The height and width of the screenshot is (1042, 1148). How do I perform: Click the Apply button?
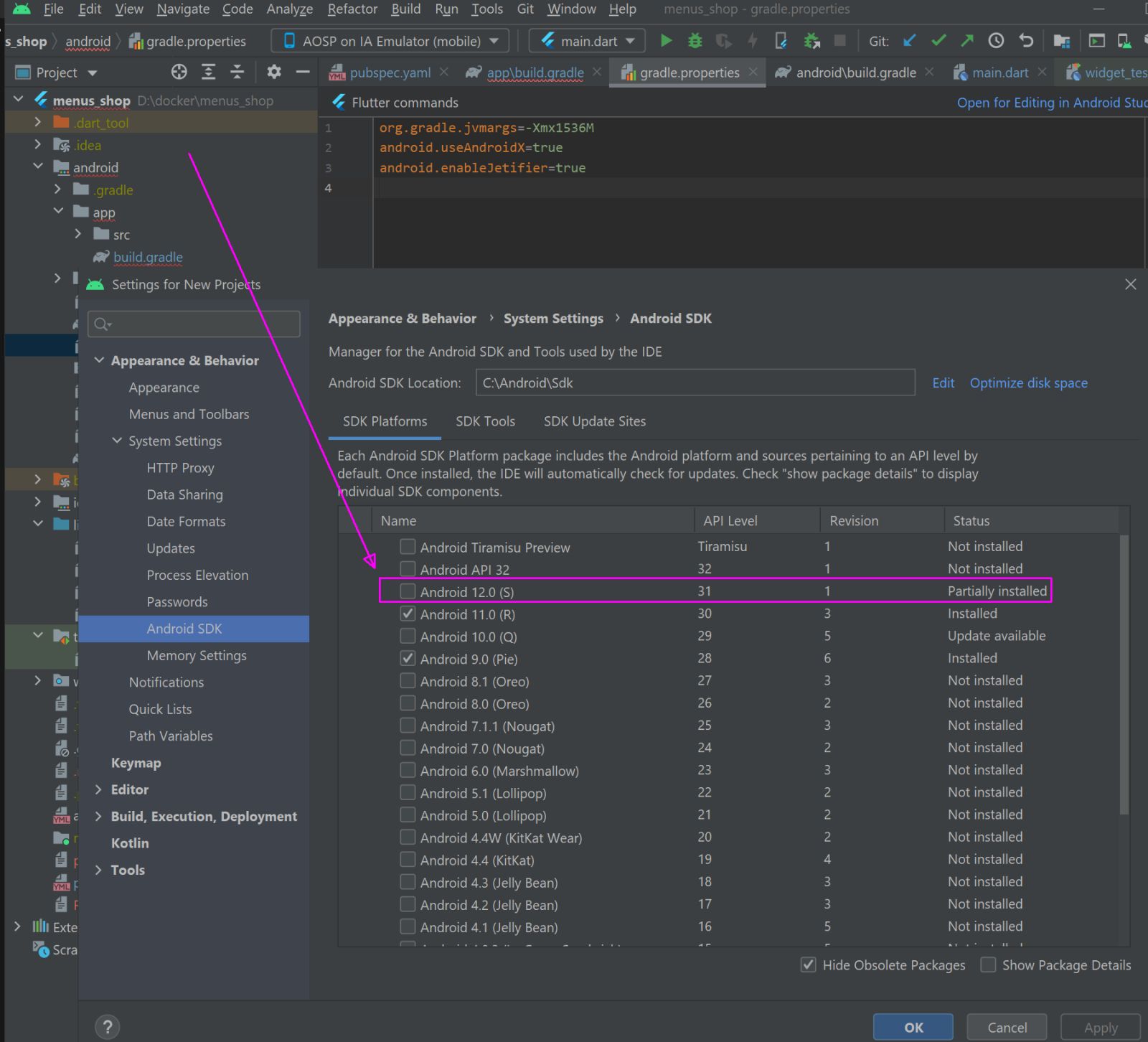pos(1101,1027)
